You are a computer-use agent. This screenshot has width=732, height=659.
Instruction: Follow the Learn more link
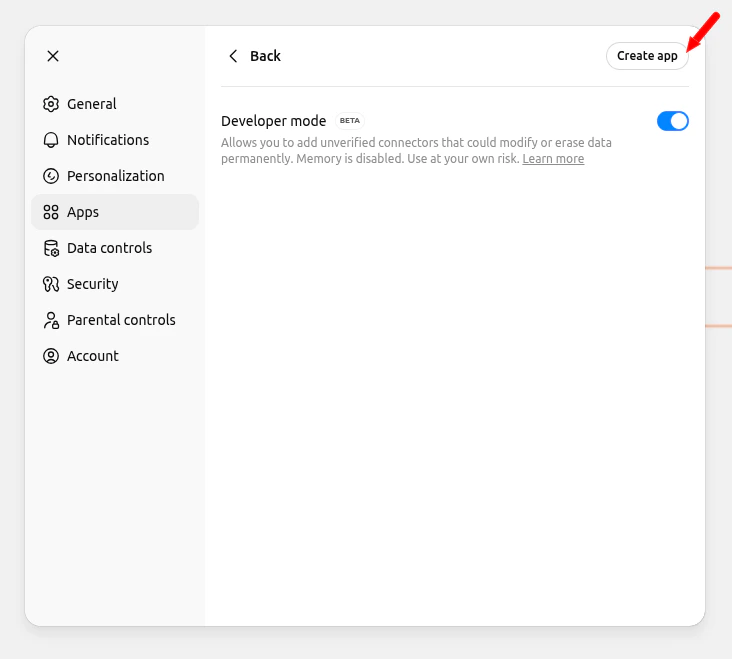coord(553,159)
